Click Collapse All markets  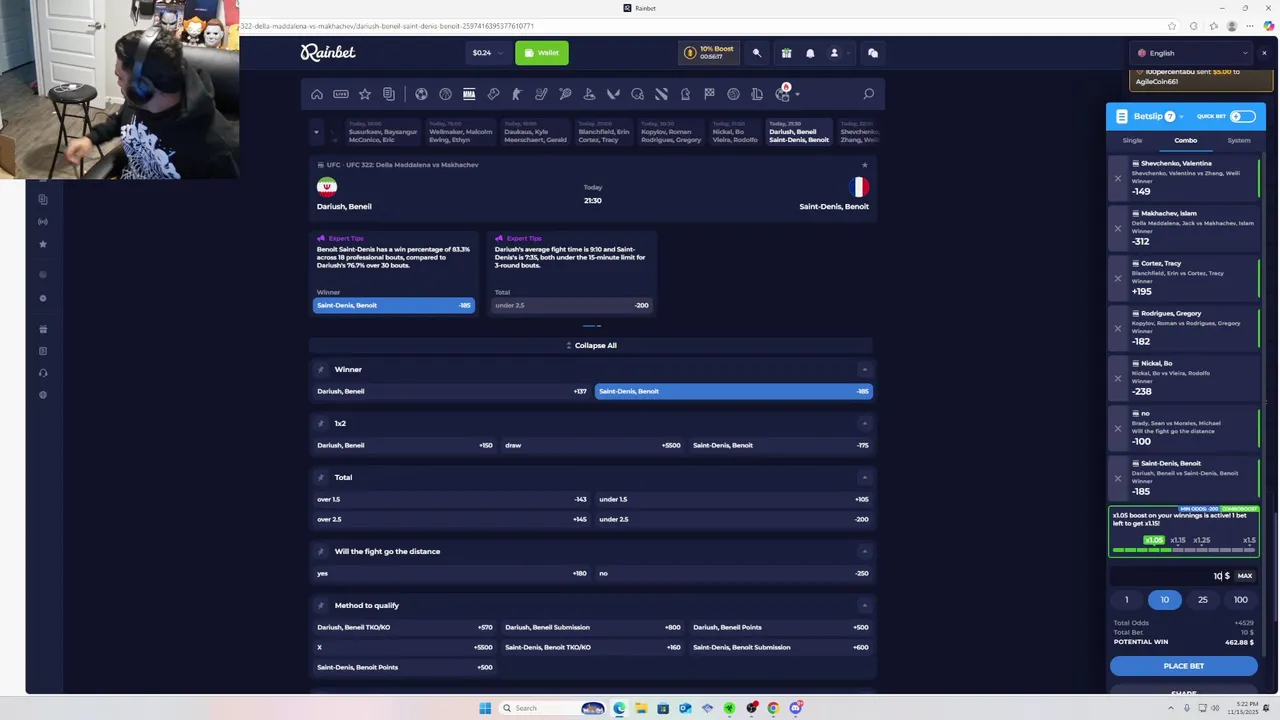pos(591,345)
